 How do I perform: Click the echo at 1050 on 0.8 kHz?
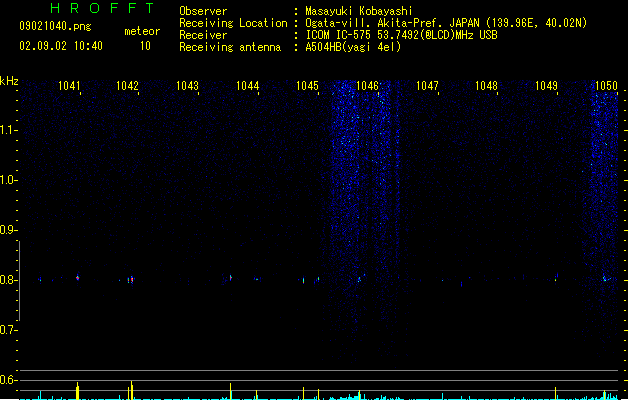click(x=605, y=278)
